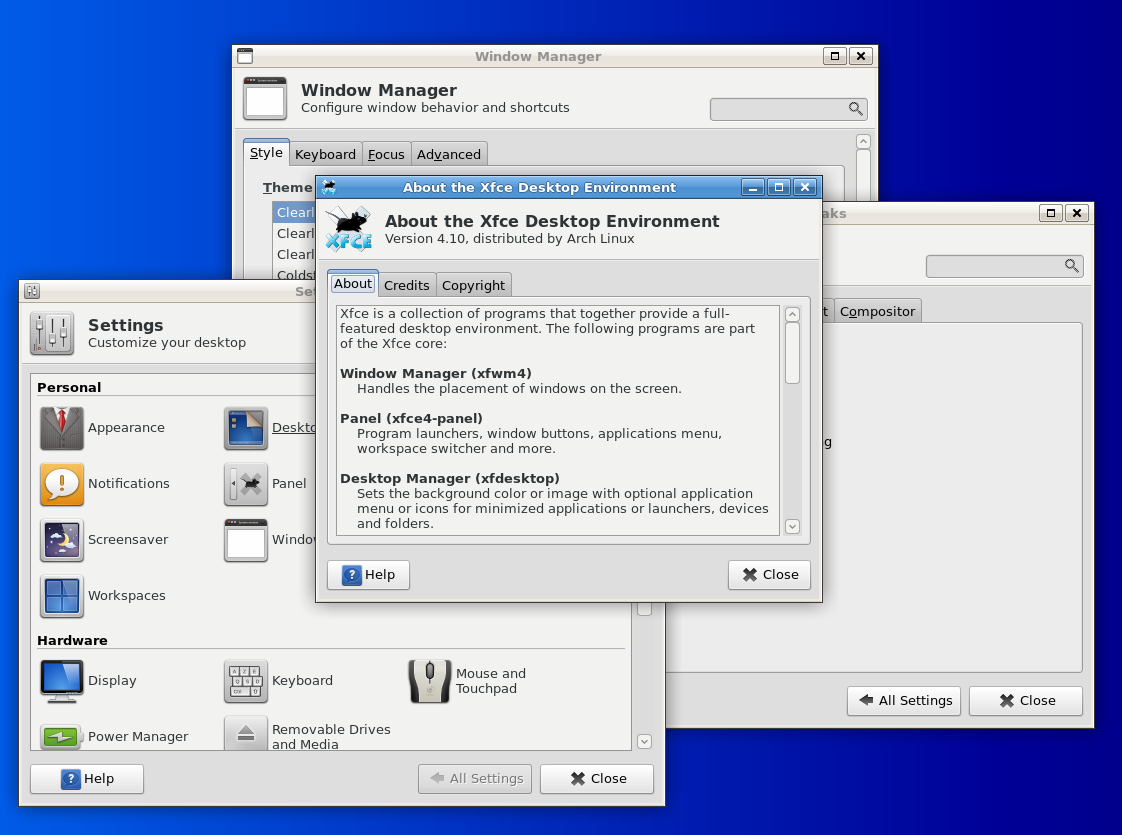Open Appearance settings icon
The image size is (1122, 835).
coord(62,428)
